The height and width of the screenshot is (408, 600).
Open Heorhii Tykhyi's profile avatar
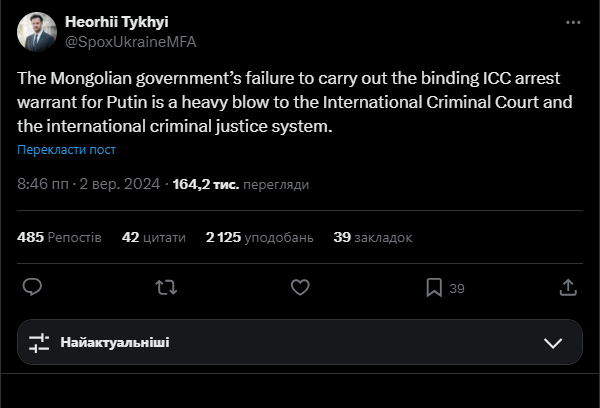[x=36, y=32]
